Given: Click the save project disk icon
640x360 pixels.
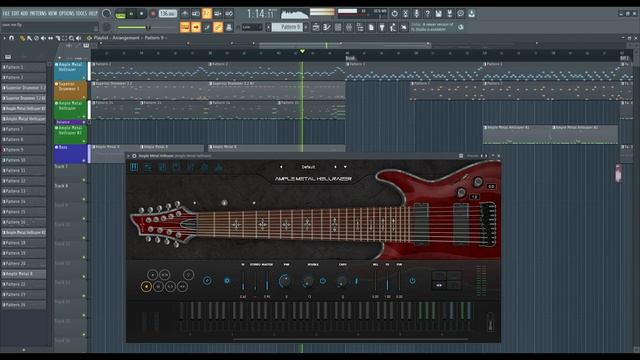Looking at the screenshot, I should 438,13.
